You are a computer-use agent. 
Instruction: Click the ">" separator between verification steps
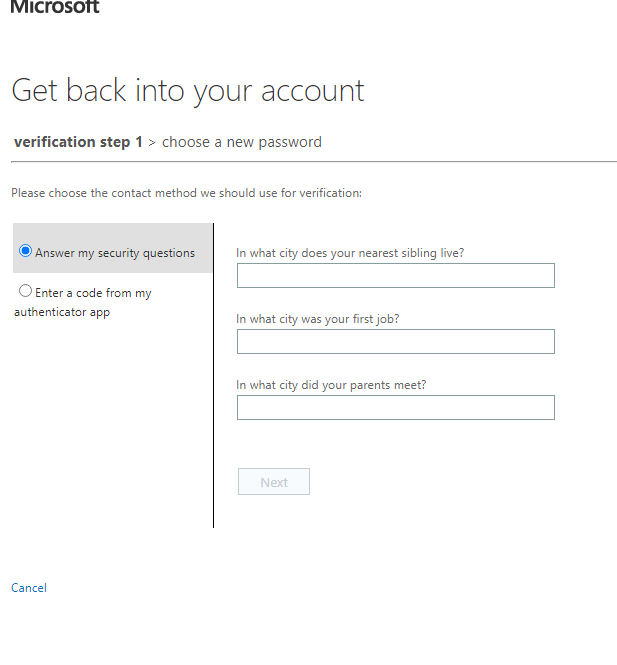pyautogui.click(x=152, y=142)
